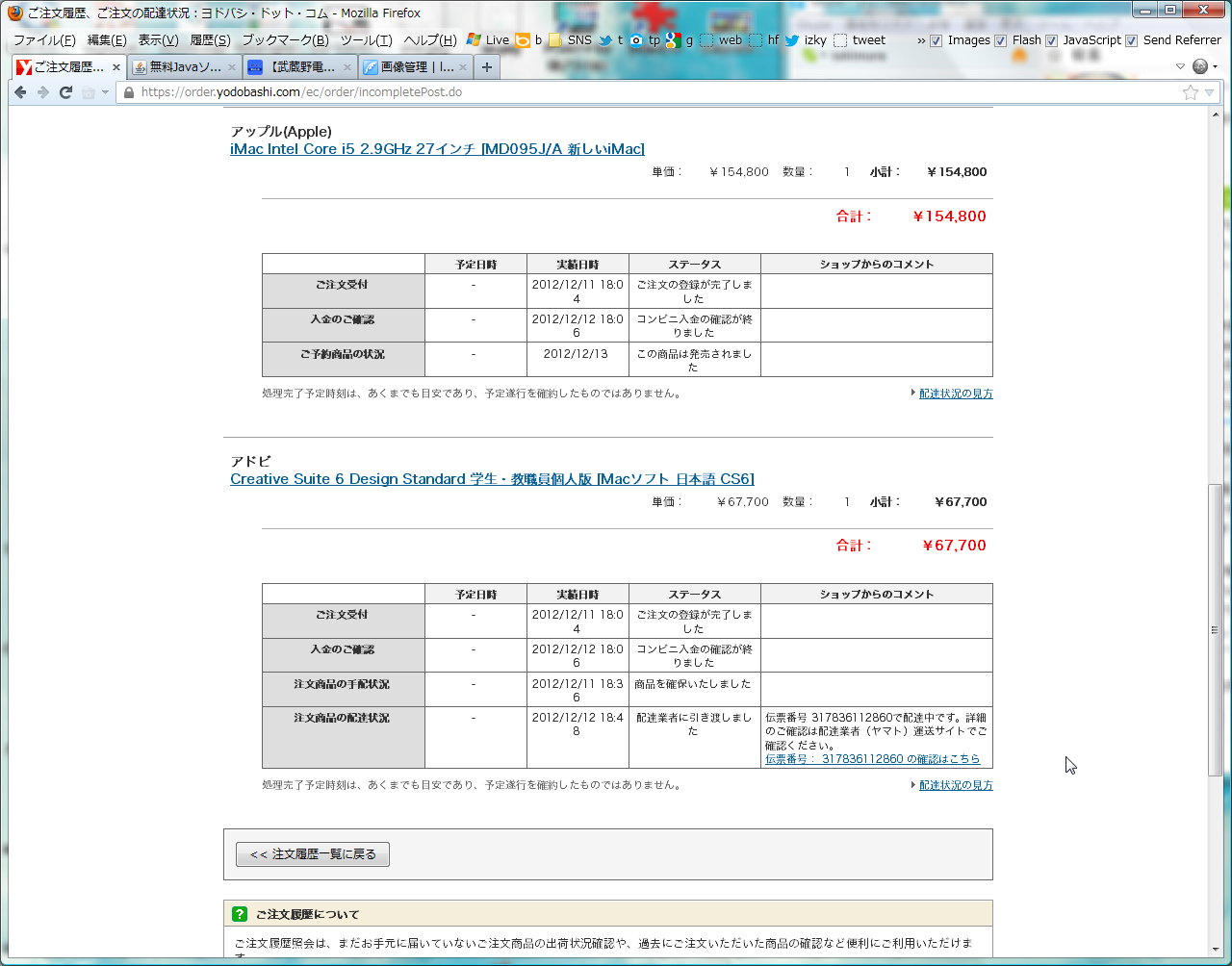1232x966 pixels.
Task: Open the Live bookmark in bookmarks toolbar
Action: (x=488, y=40)
